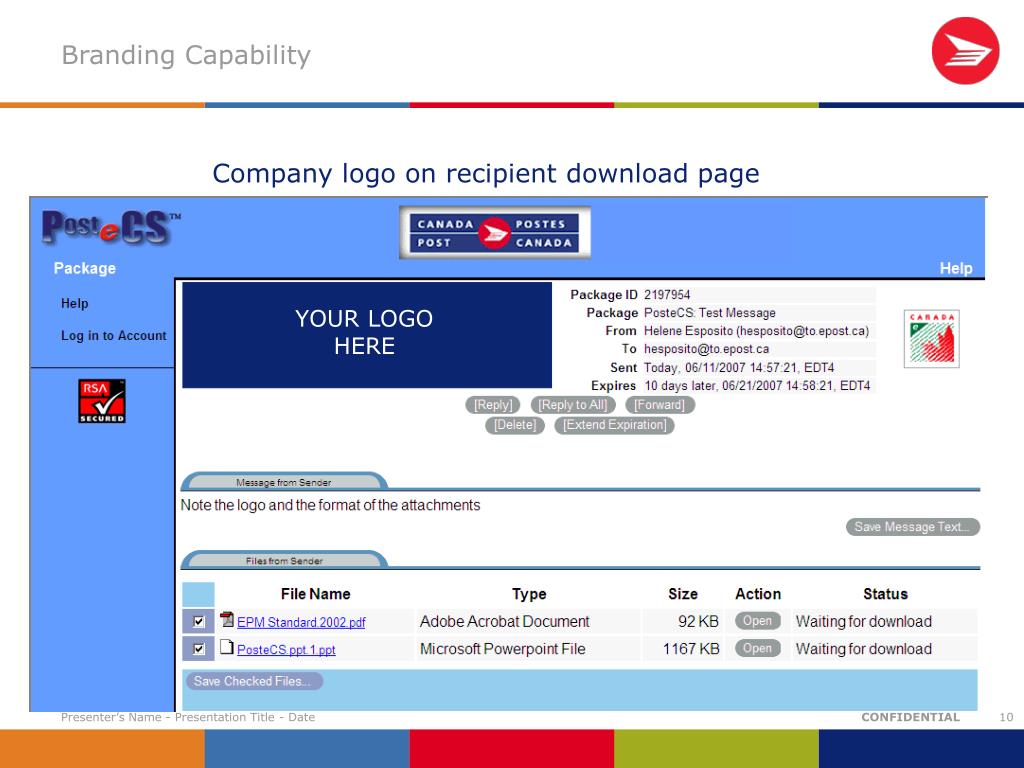
Task: Click the Presenter's Name footer text
Action: click(x=188, y=717)
